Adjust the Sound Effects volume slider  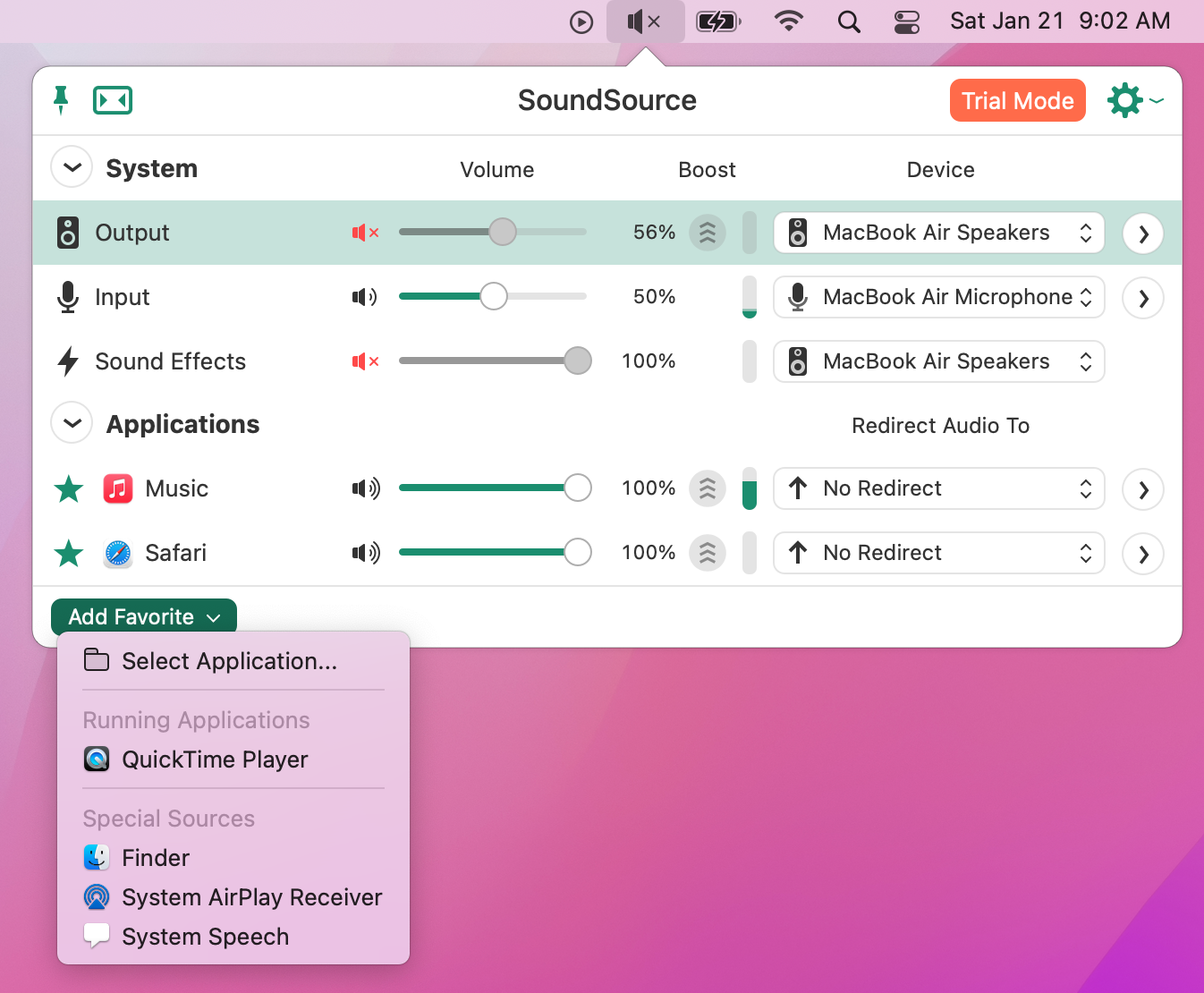(x=495, y=361)
